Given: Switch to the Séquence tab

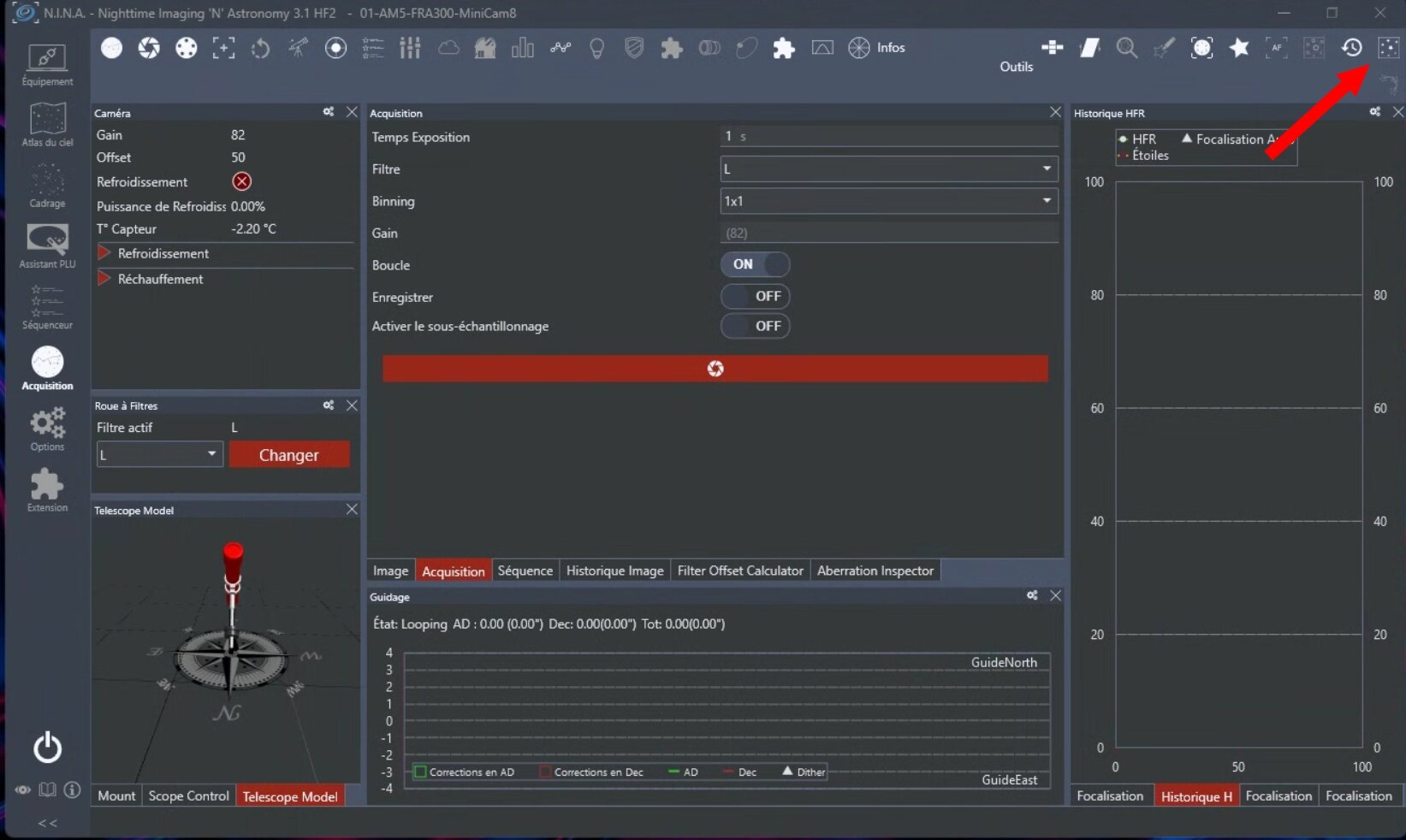Looking at the screenshot, I should 525,571.
